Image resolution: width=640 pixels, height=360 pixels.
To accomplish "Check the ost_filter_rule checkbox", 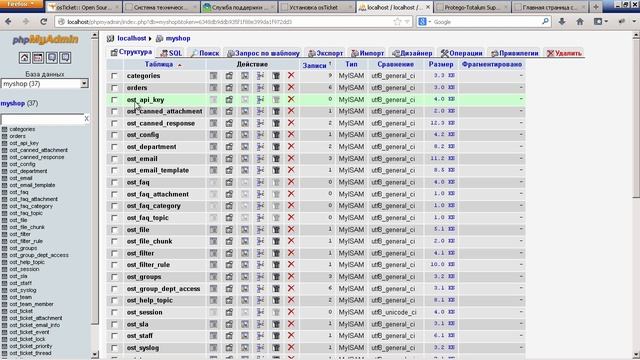I will 114,265.
